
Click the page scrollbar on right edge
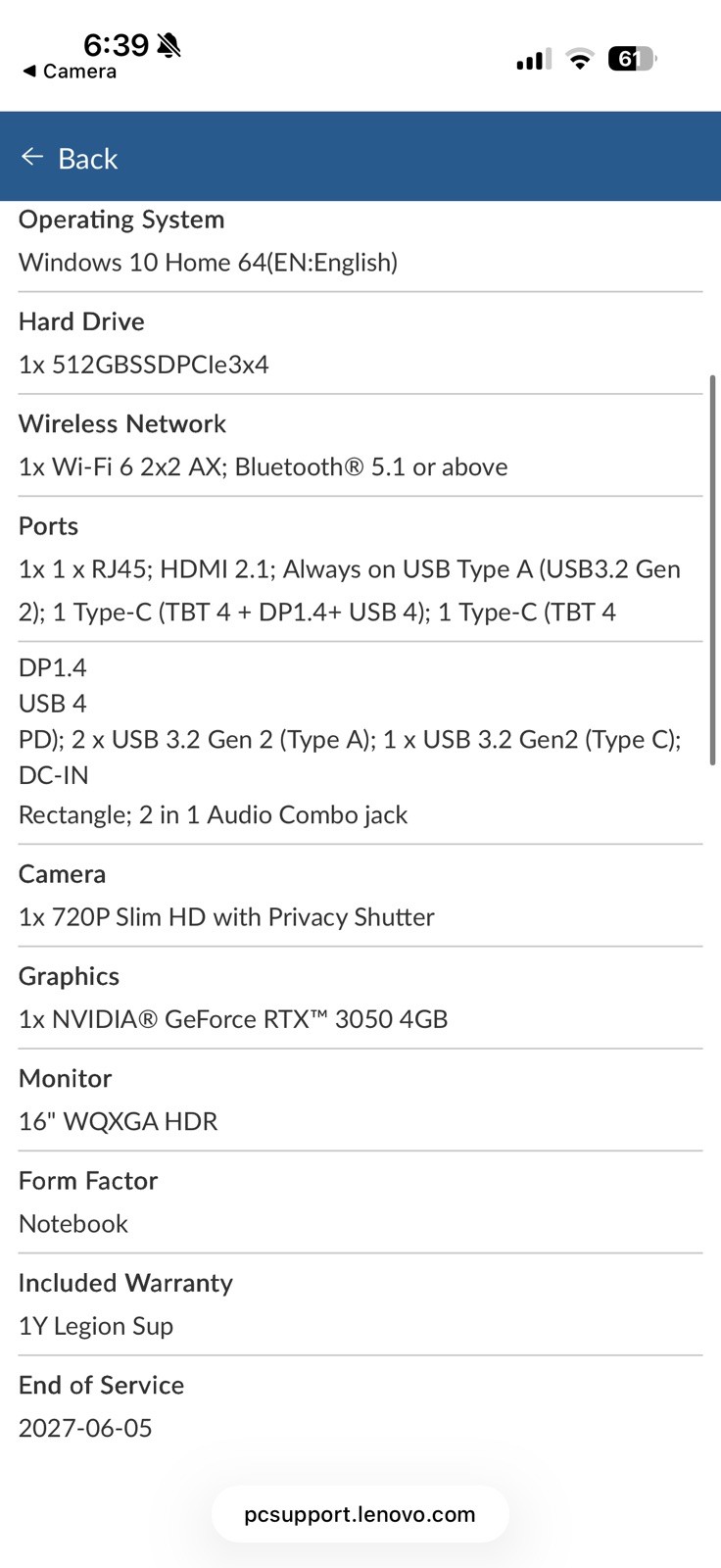click(x=712, y=569)
